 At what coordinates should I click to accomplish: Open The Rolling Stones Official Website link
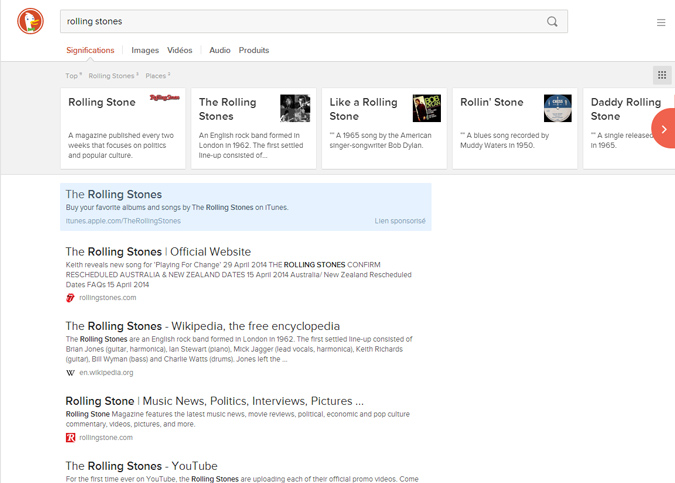[158, 252]
